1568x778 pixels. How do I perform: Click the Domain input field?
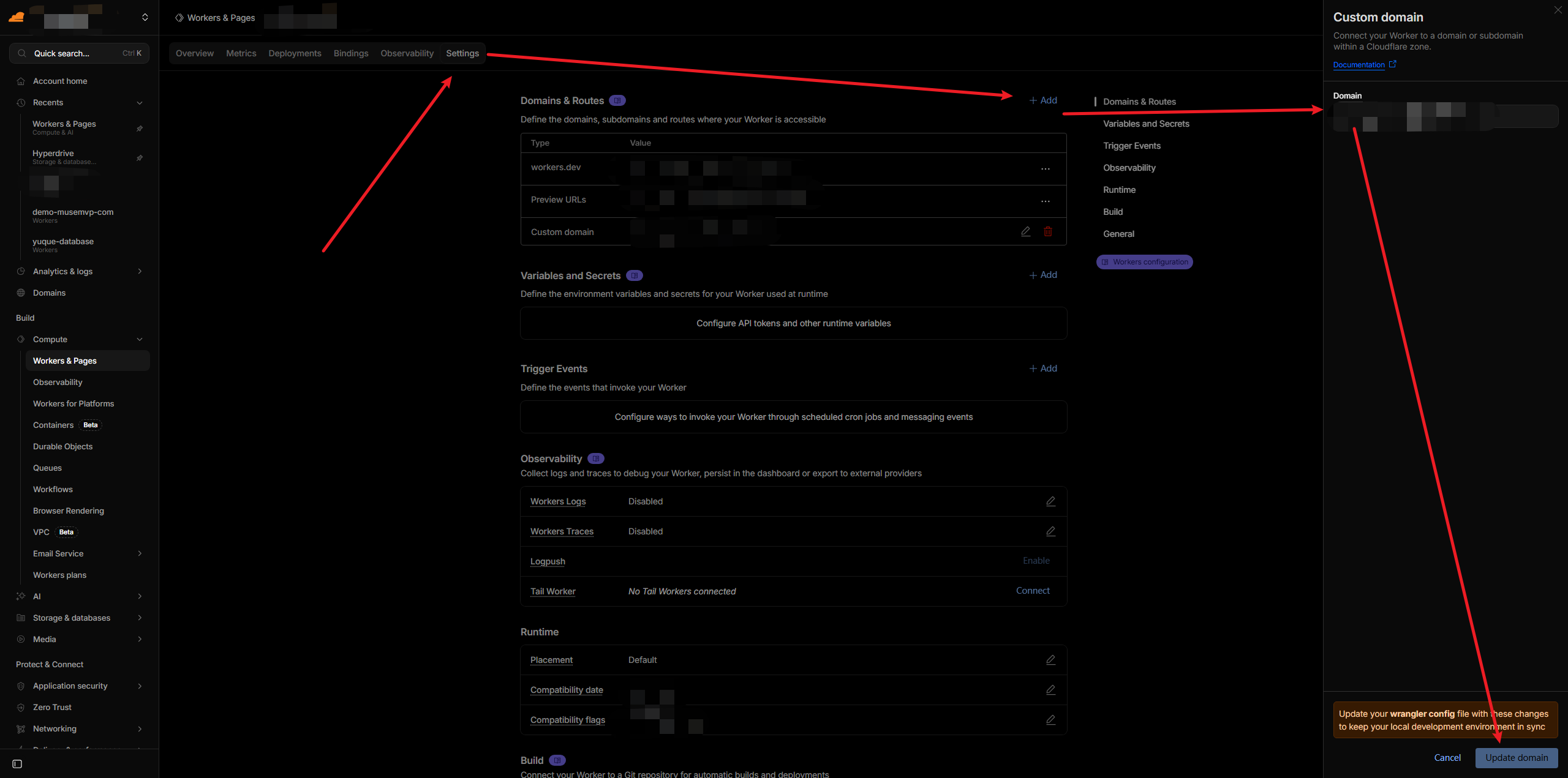click(1445, 116)
